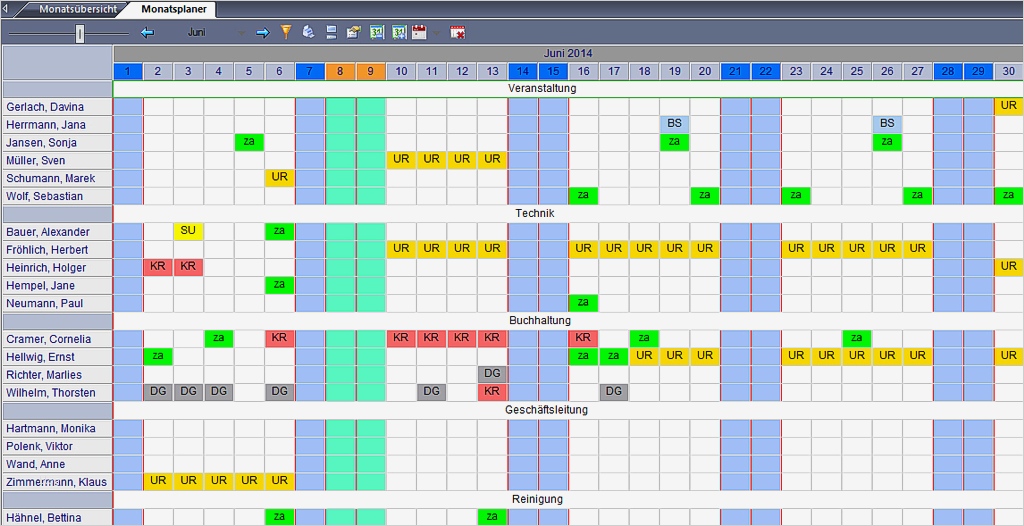Select employee Fröhlich, Herbert

[57, 250]
